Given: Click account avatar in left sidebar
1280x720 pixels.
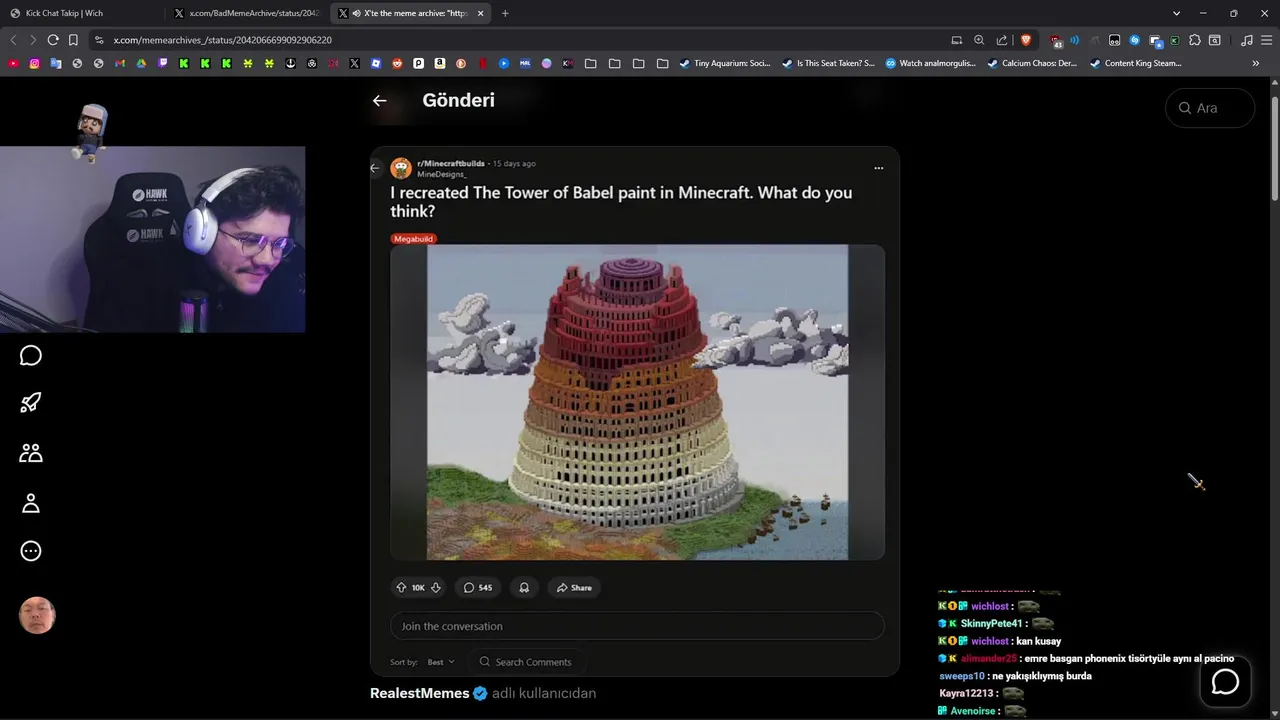Looking at the screenshot, I should [37, 616].
